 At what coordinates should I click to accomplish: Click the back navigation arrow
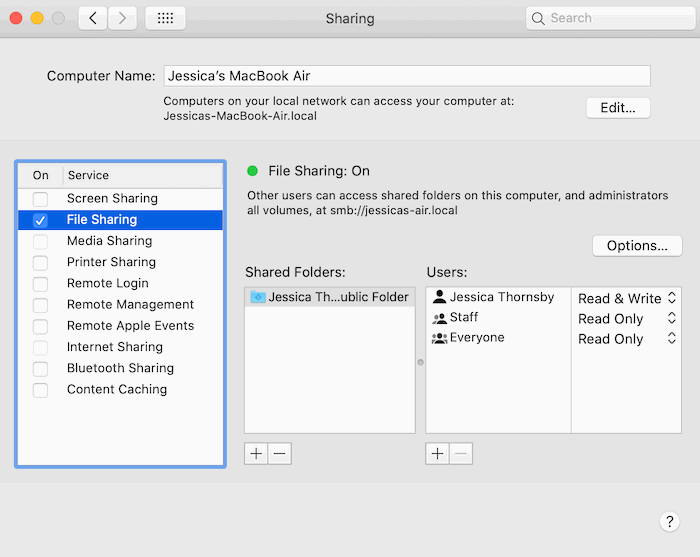(93, 18)
